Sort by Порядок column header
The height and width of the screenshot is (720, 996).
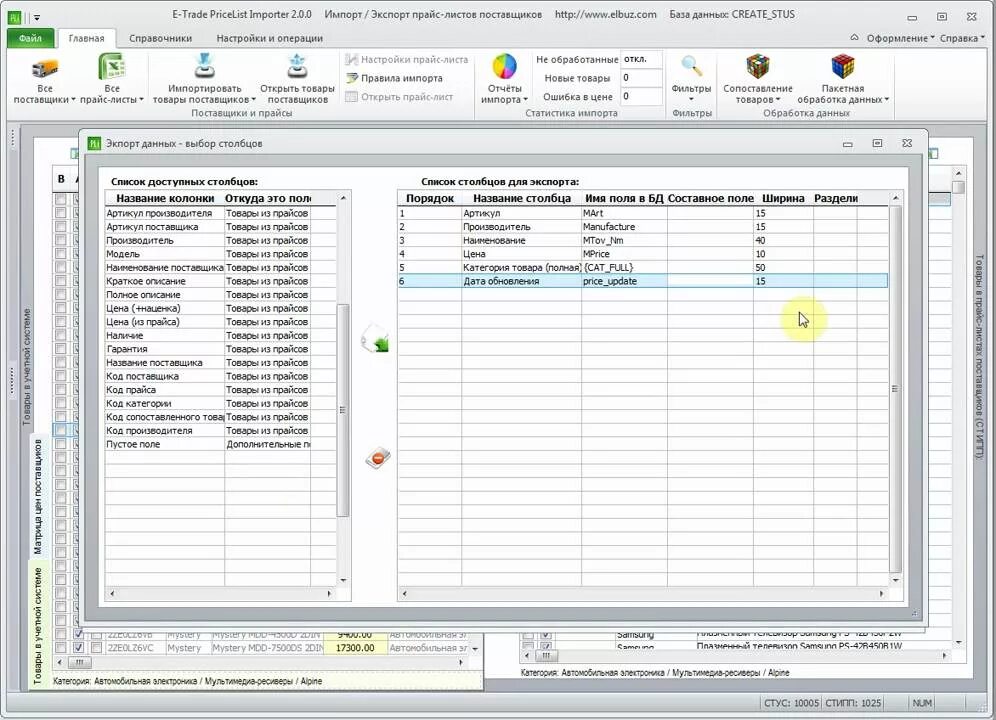[x=429, y=198]
